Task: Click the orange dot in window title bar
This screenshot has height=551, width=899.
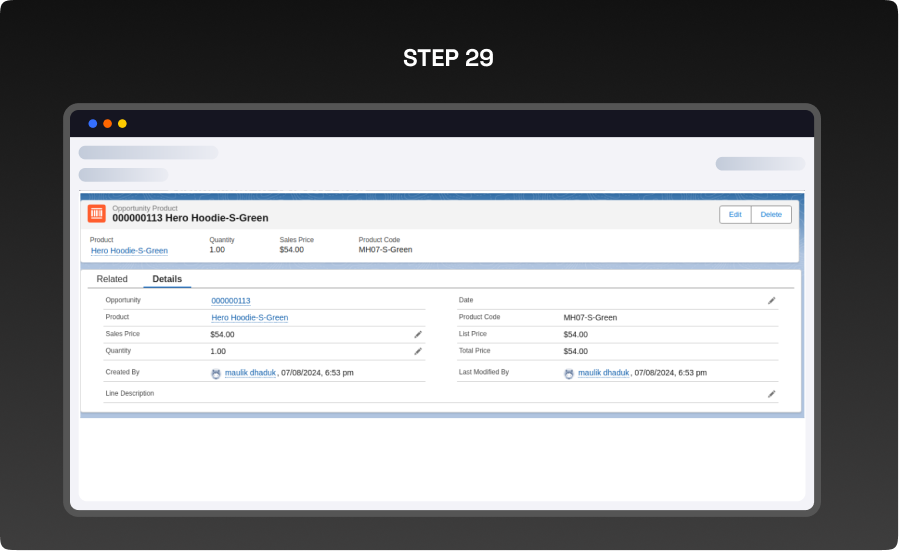Action: [108, 124]
